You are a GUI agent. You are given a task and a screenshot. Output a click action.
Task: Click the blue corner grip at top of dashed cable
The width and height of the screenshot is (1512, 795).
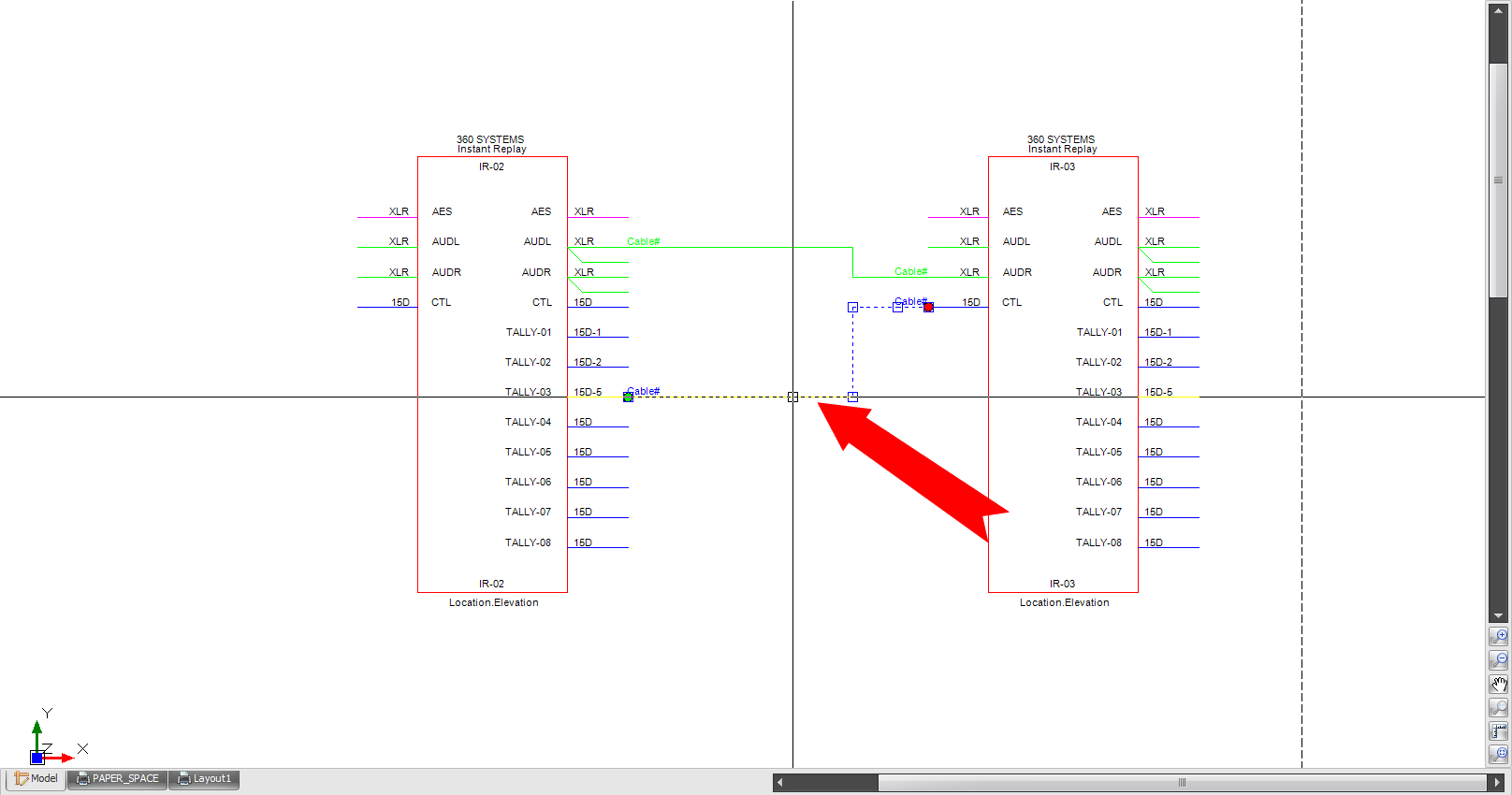tap(852, 307)
